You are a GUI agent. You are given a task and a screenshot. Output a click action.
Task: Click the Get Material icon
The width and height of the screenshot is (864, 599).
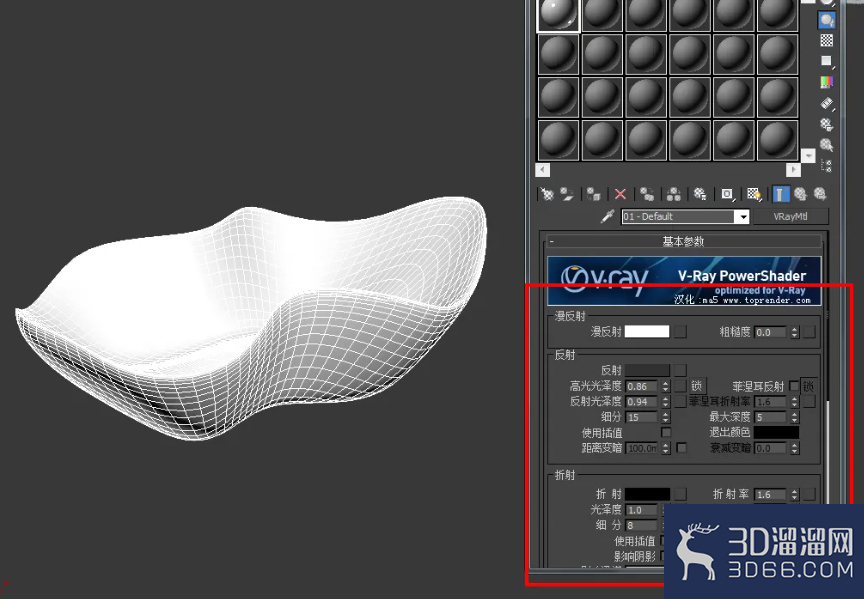tap(547, 194)
